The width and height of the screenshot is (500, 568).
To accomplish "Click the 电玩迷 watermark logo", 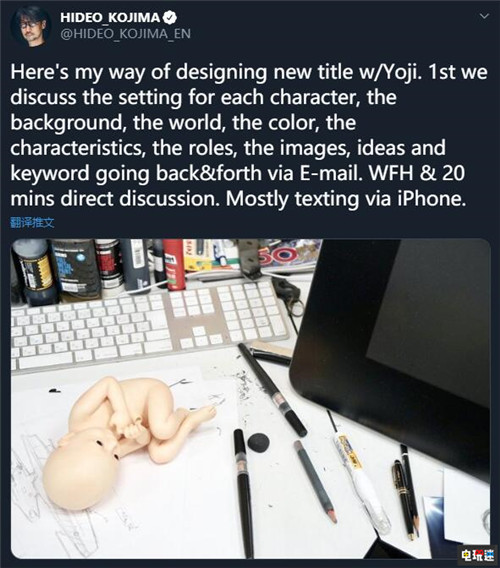I will (x=478, y=554).
